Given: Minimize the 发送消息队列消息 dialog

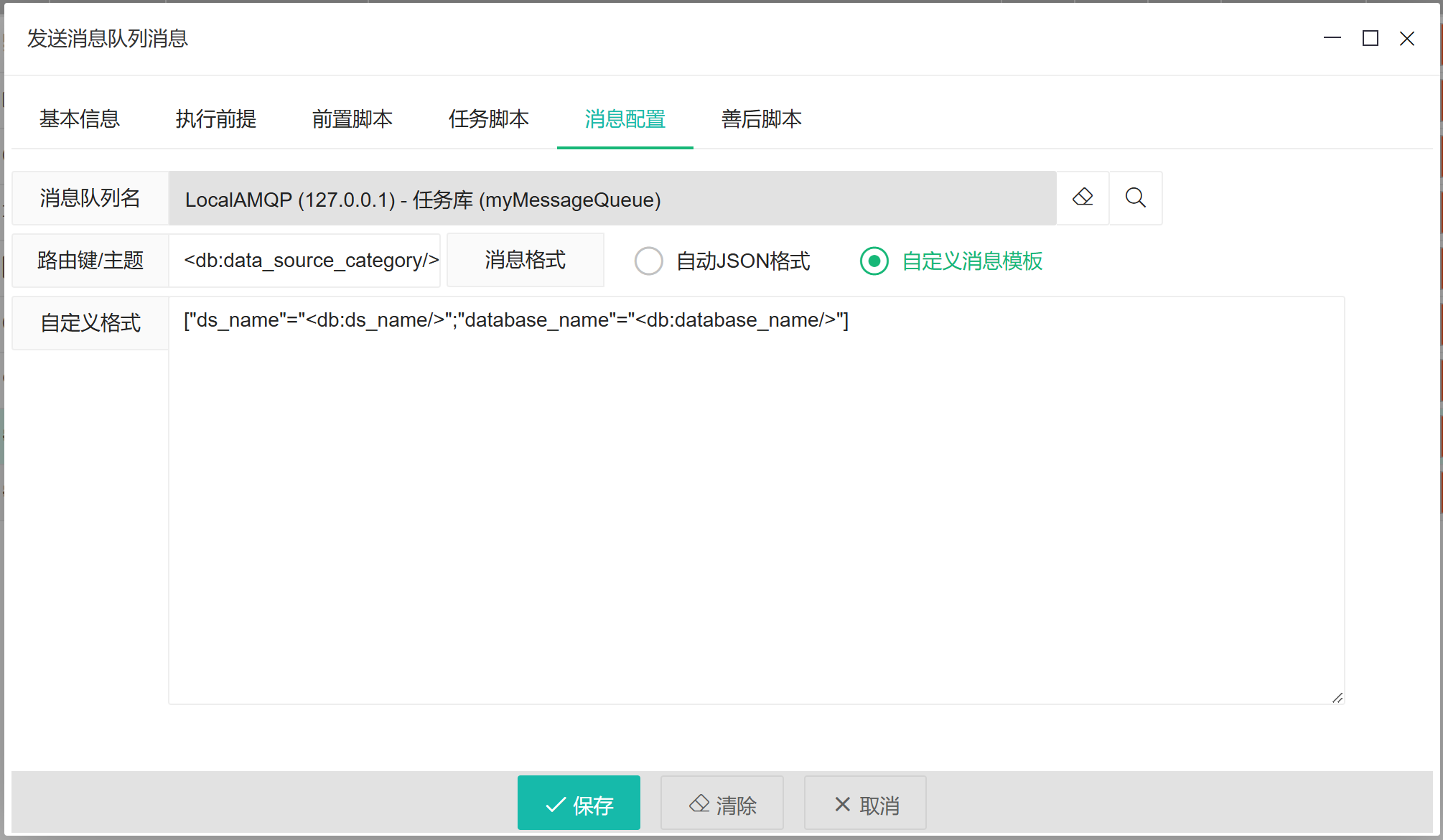Looking at the screenshot, I should click(1332, 38).
